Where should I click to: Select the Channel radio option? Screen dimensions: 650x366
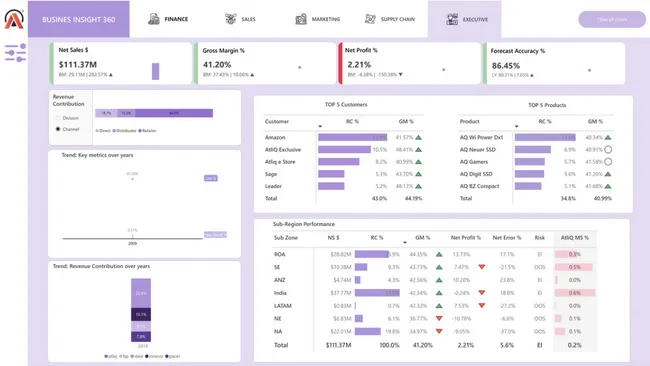(58, 129)
